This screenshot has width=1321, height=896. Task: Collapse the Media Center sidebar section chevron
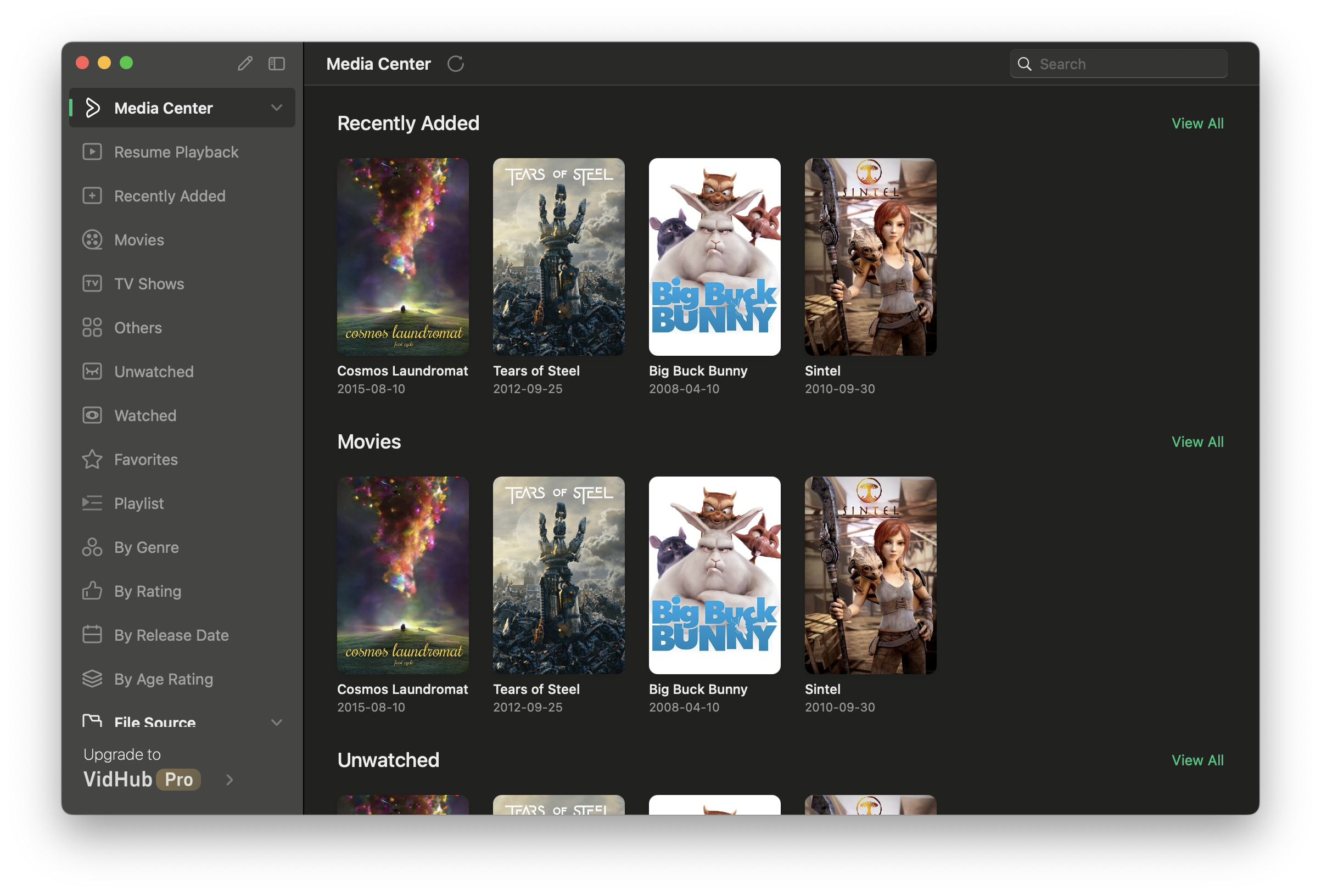277,108
